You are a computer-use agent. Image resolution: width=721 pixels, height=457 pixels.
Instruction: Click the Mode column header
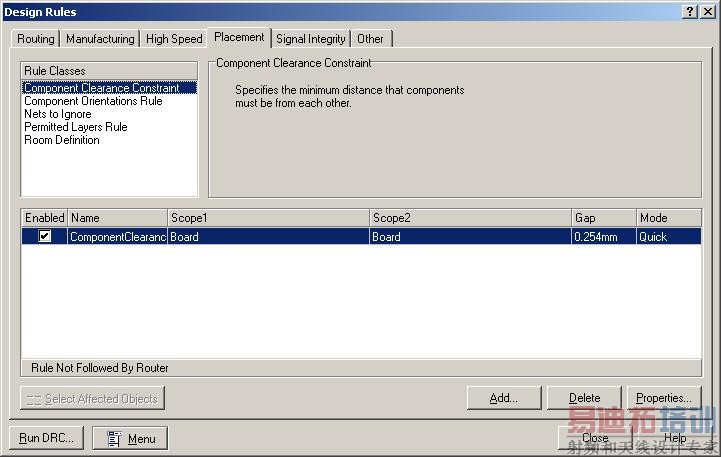click(669, 217)
